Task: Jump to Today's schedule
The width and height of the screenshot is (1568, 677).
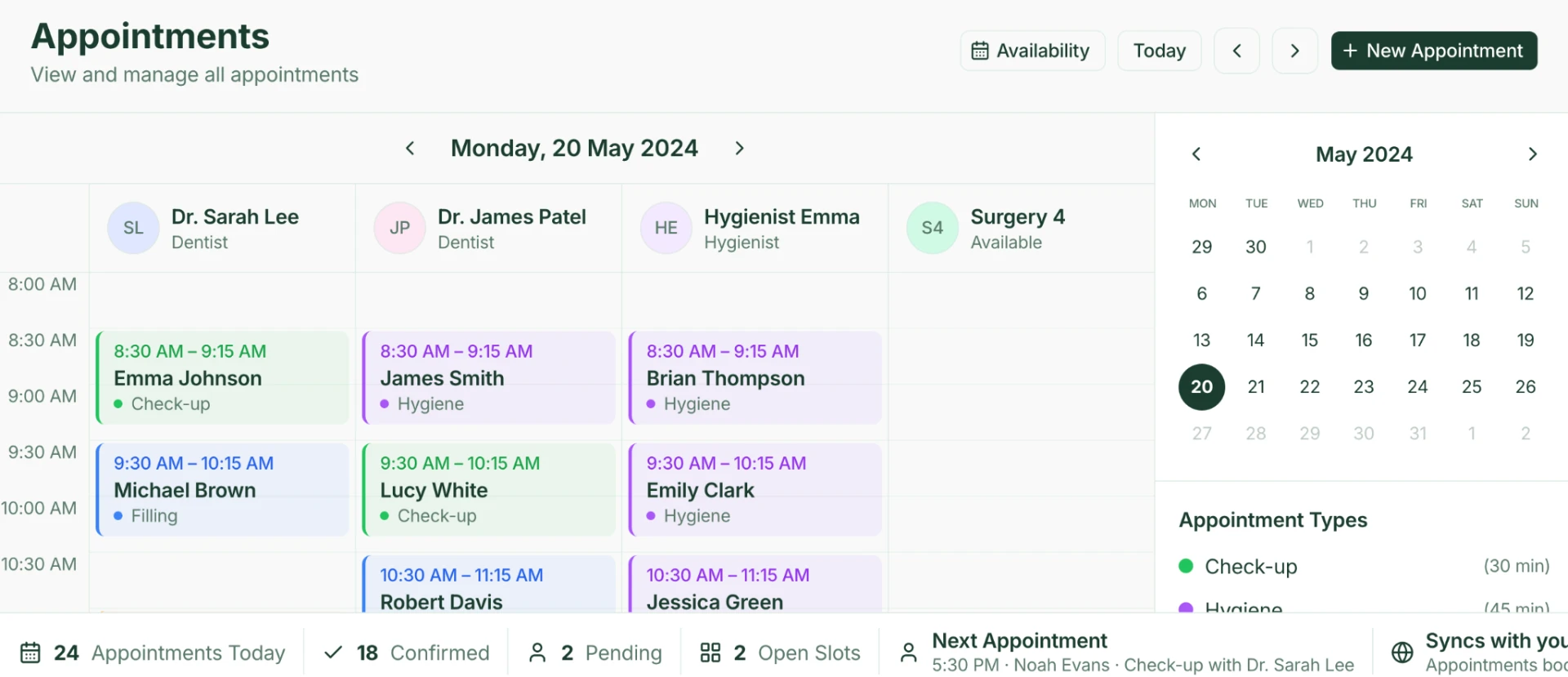Action: [1159, 51]
